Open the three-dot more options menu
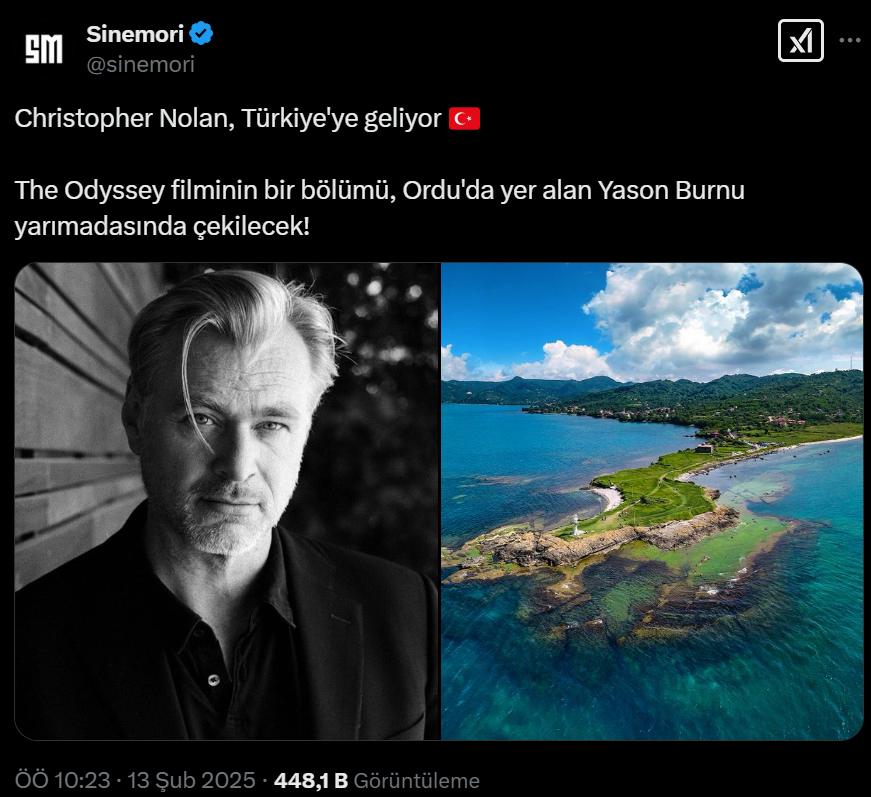 click(x=850, y=40)
